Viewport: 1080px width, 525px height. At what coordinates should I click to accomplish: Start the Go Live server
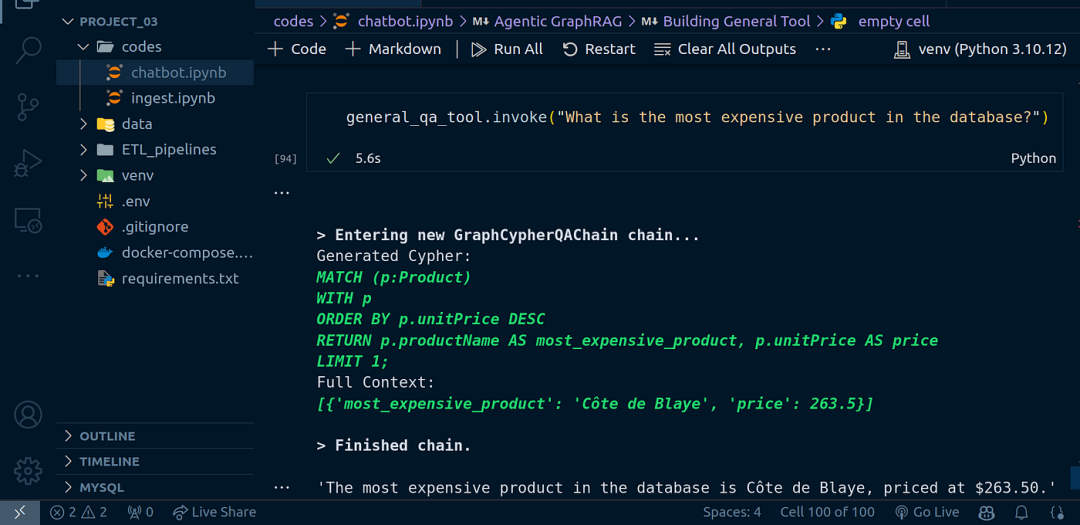coord(927,512)
